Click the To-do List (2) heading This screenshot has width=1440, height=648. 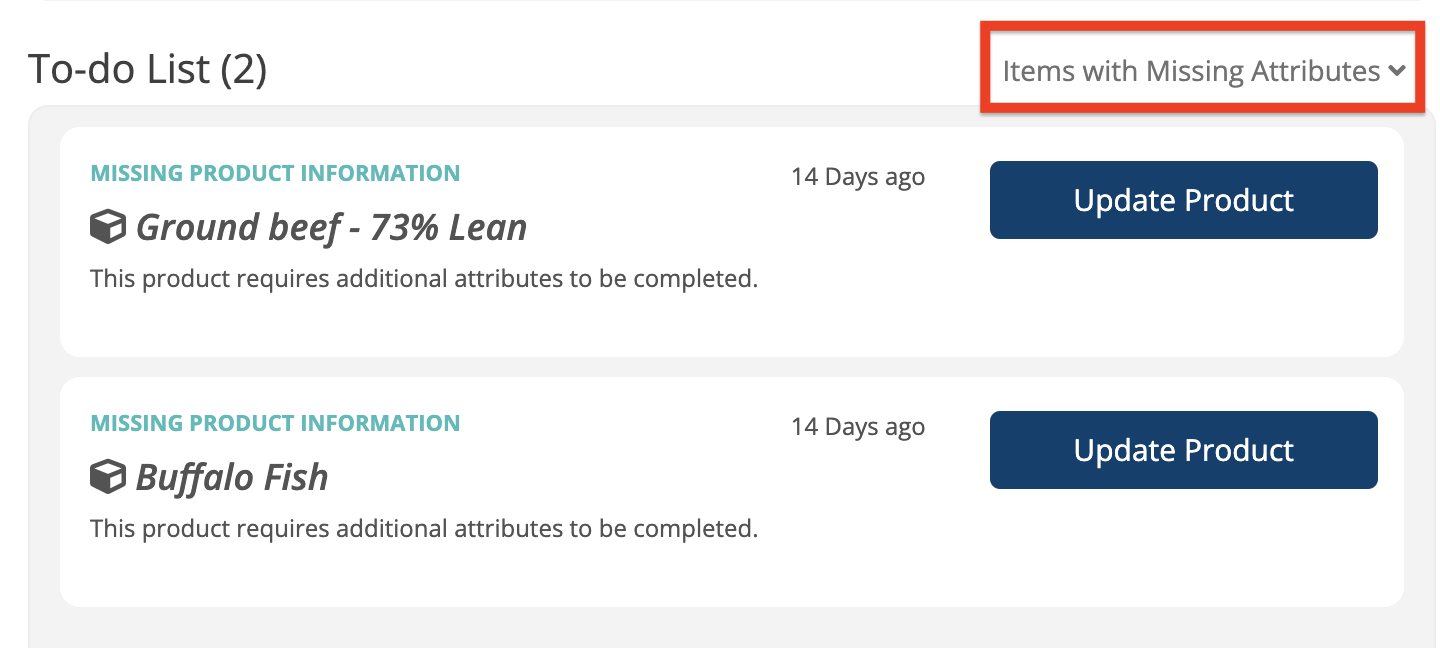pyautogui.click(x=147, y=69)
